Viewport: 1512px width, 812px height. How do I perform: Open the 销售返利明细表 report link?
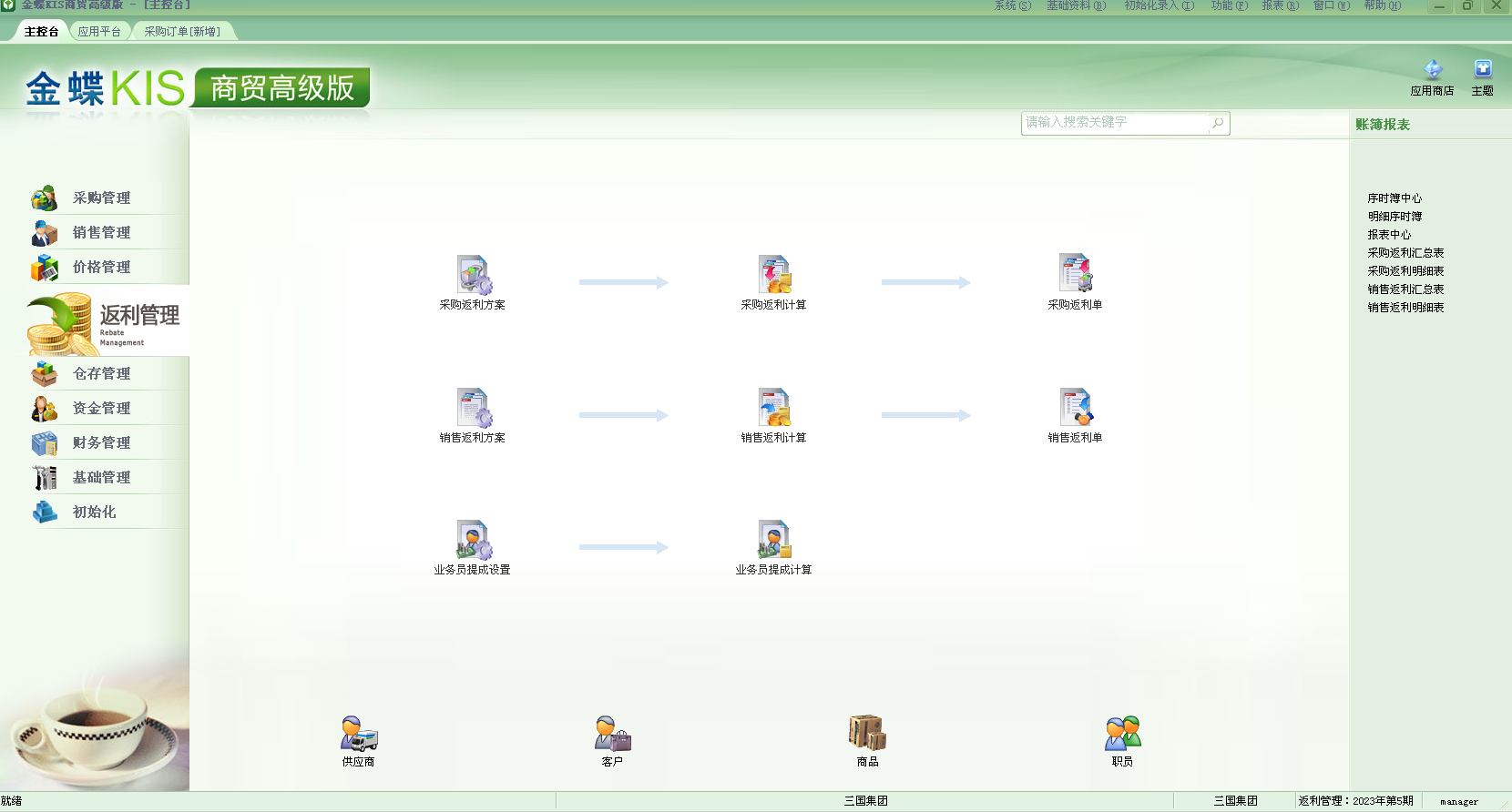coord(1405,308)
